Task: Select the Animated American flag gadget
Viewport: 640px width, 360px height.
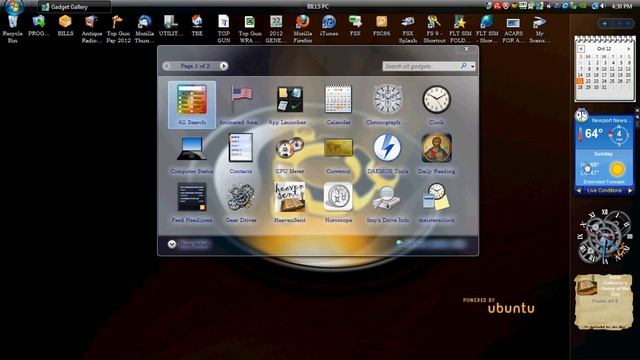Action: click(241, 104)
